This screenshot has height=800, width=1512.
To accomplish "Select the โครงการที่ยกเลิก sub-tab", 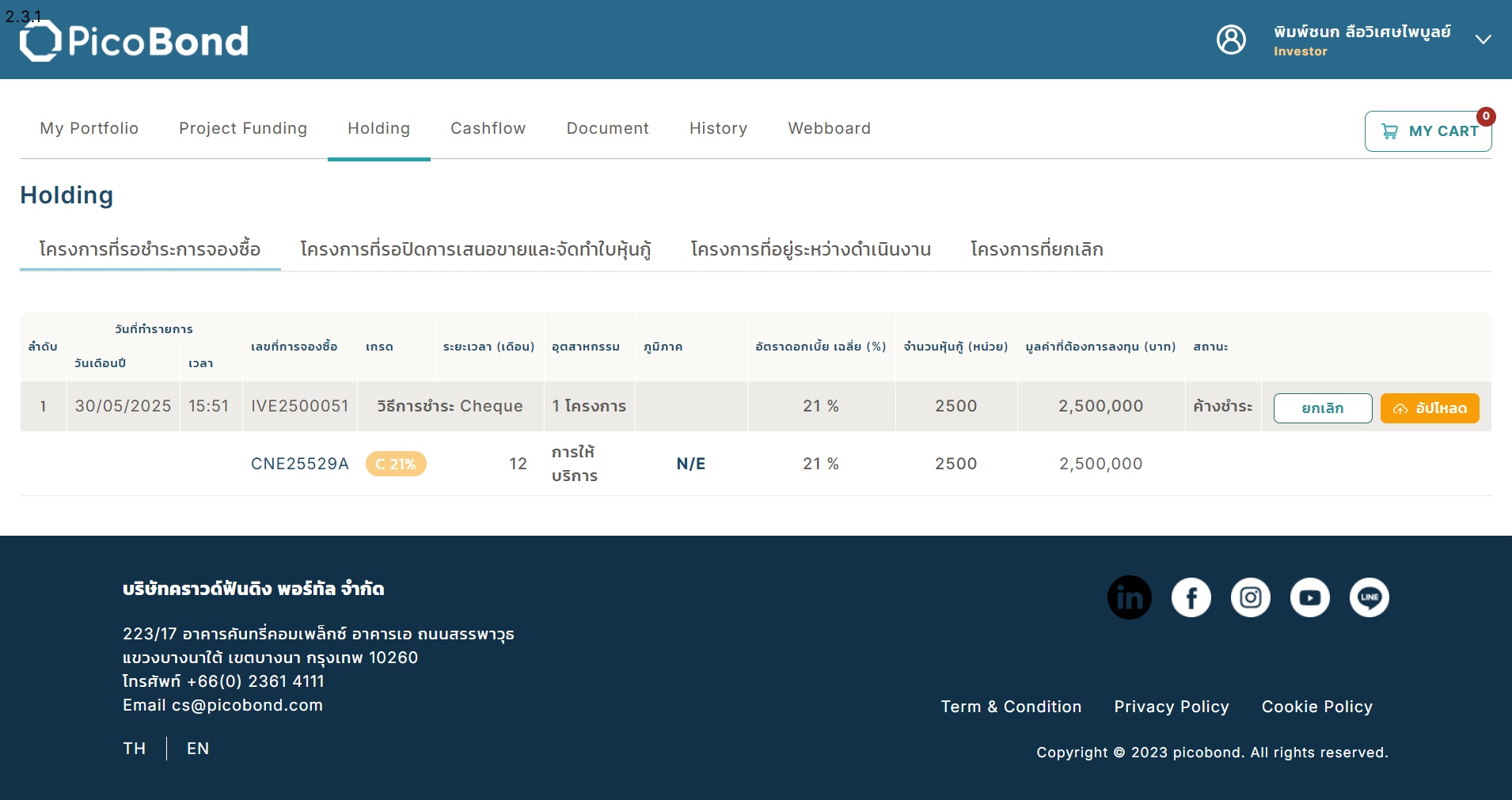I will coord(1037,249).
